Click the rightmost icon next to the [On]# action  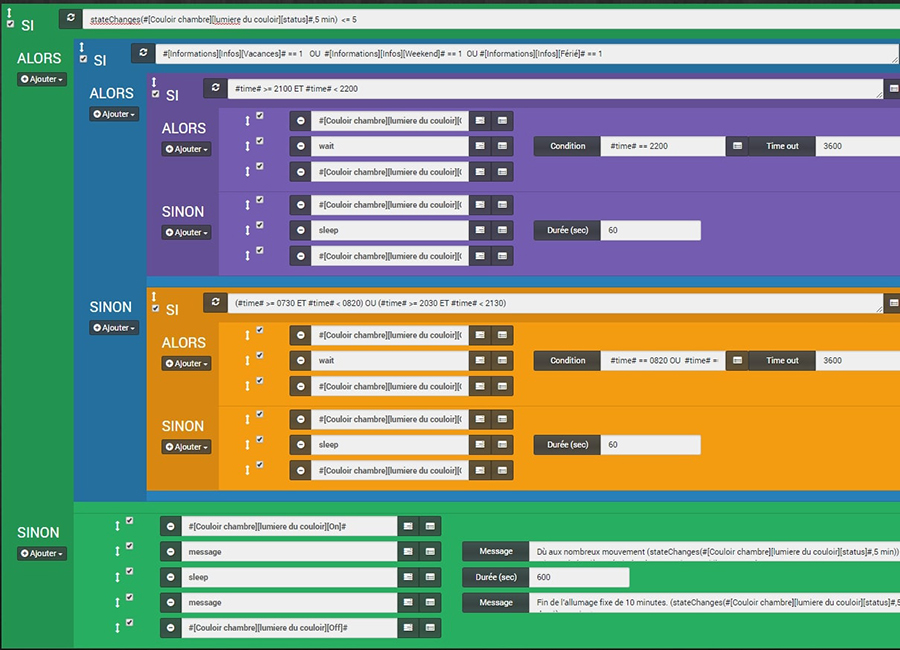[430, 526]
